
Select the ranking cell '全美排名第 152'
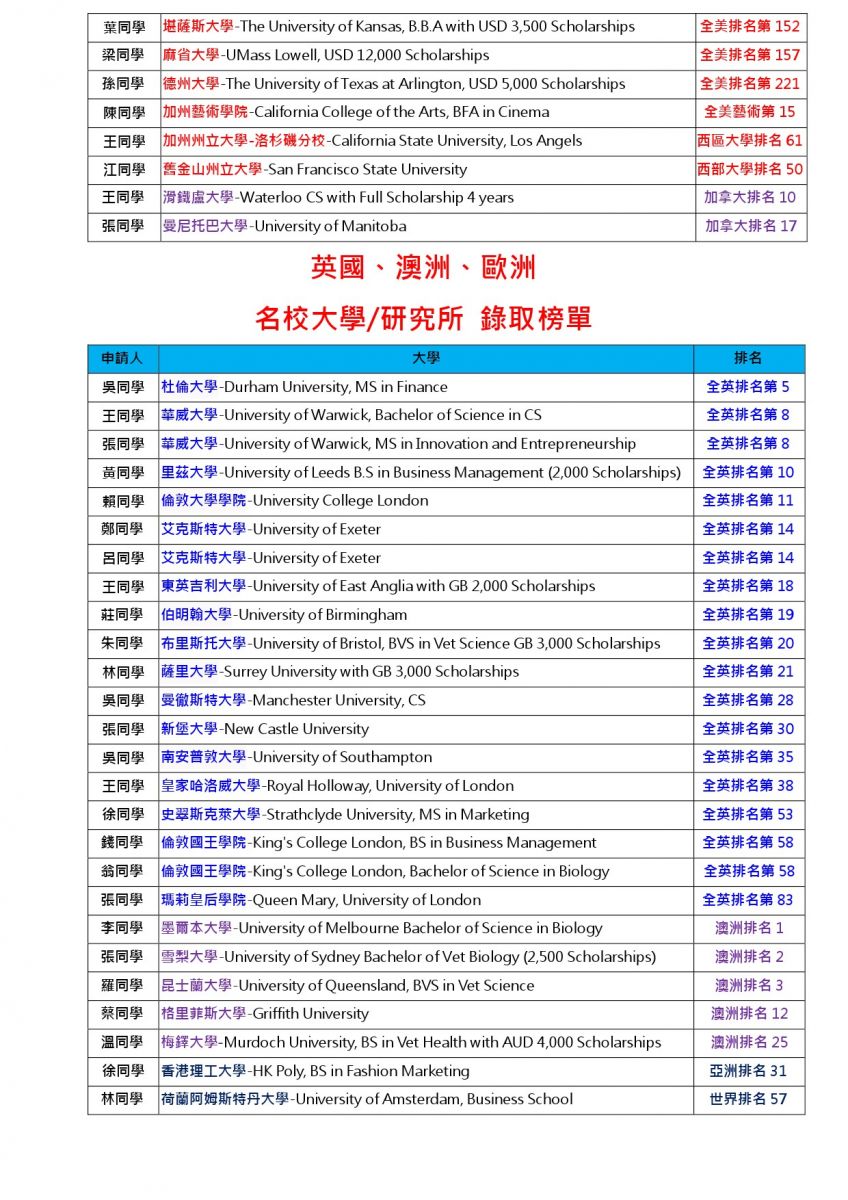tap(750, 27)
